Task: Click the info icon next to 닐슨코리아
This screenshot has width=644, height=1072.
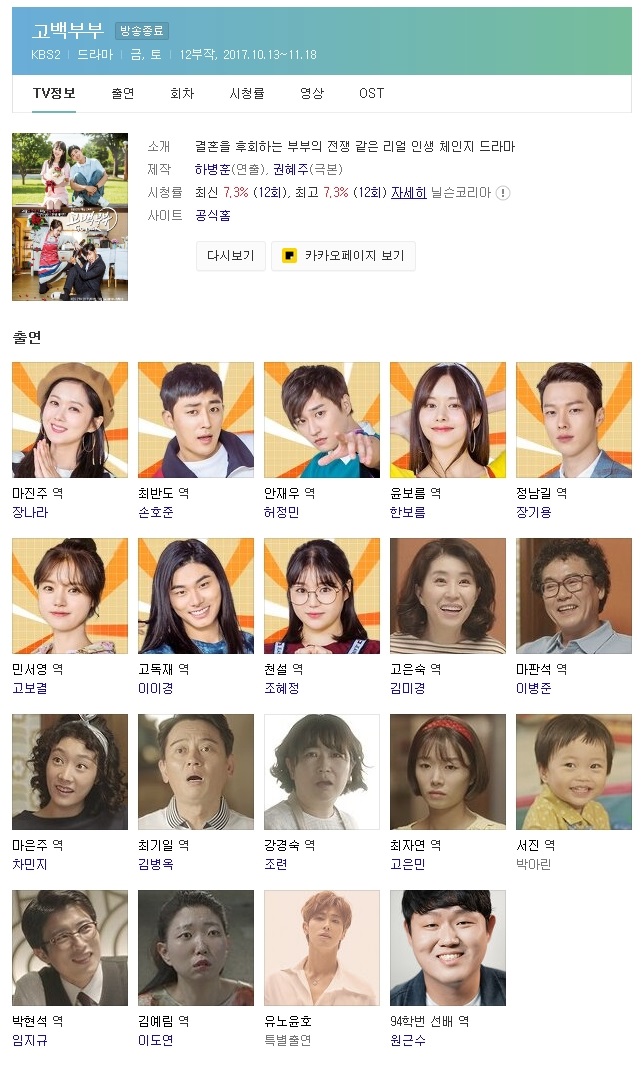Action: tap(502, 193)
